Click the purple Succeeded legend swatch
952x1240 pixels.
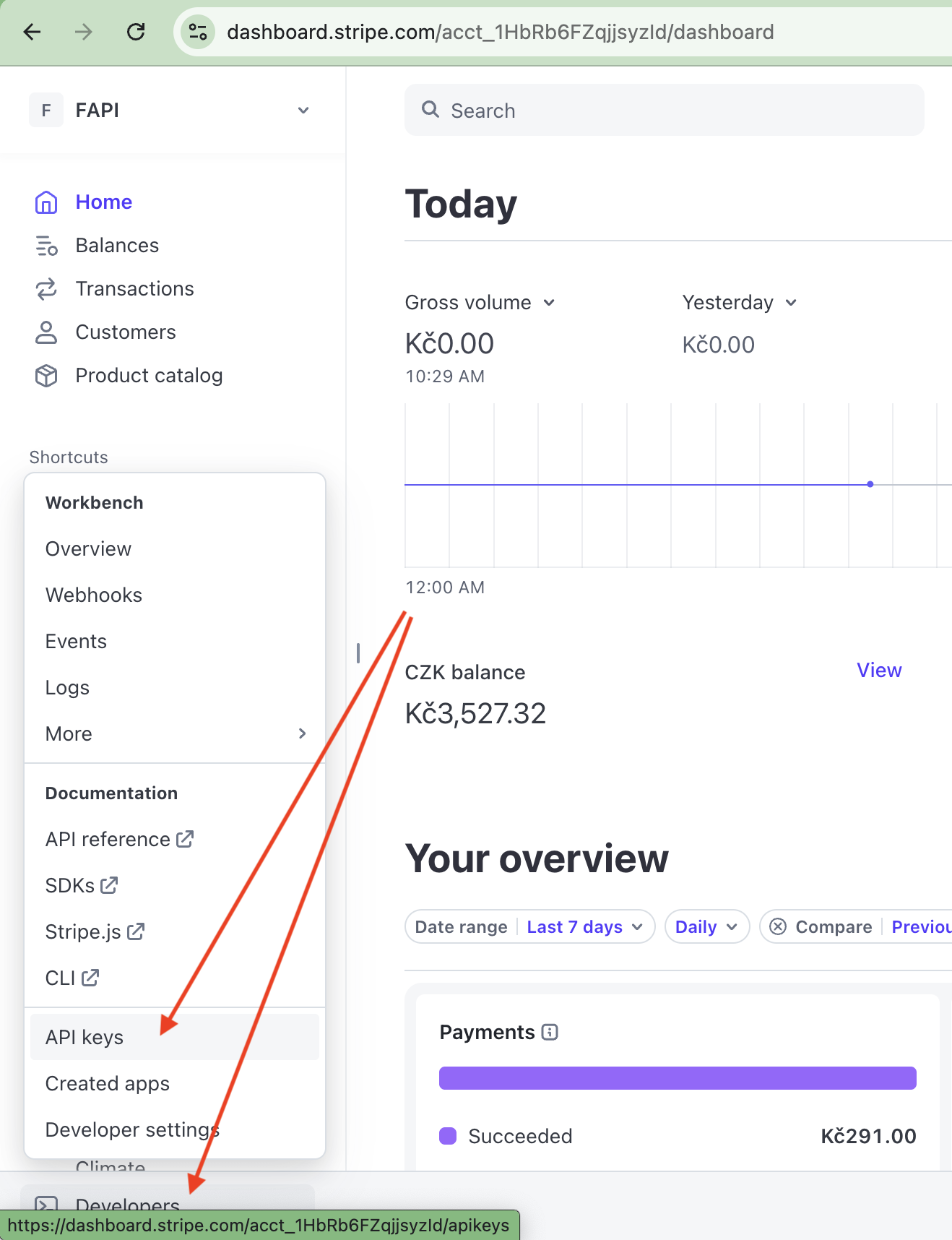[x=448, y=1136]
